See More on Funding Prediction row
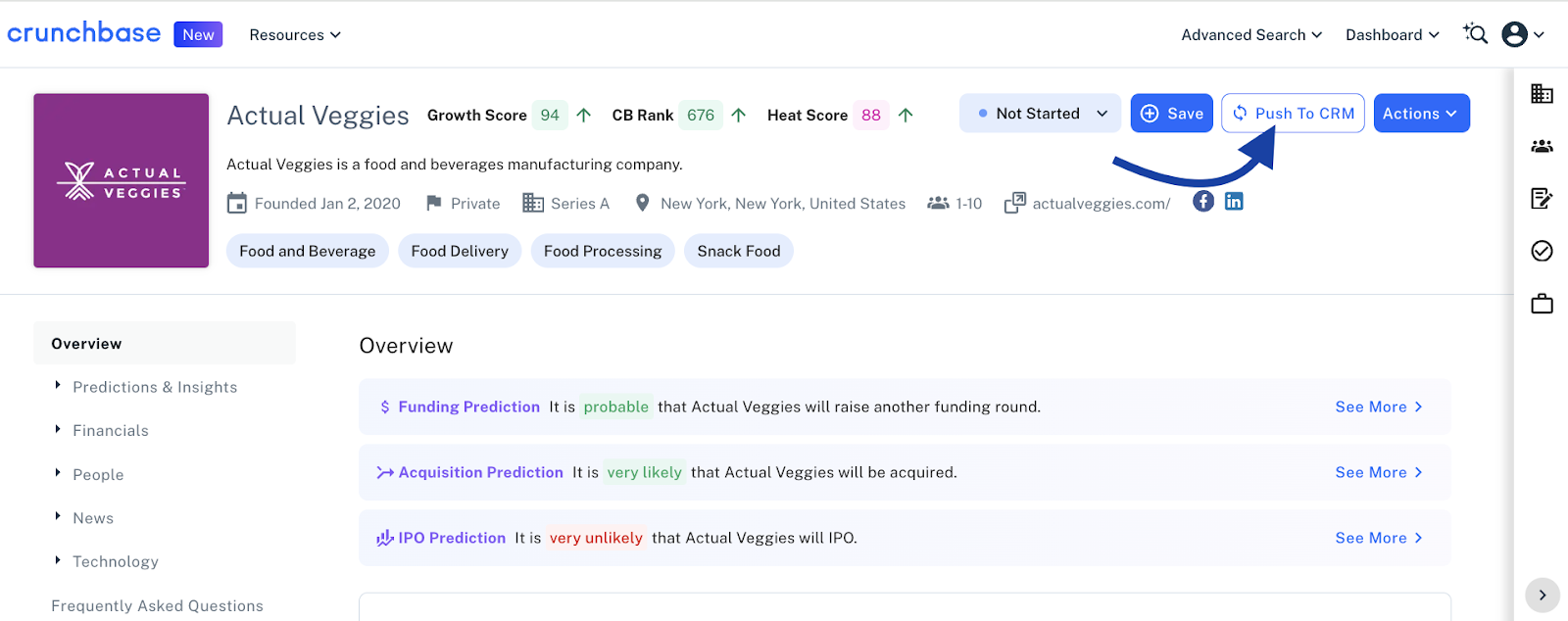 [1379, 406]
